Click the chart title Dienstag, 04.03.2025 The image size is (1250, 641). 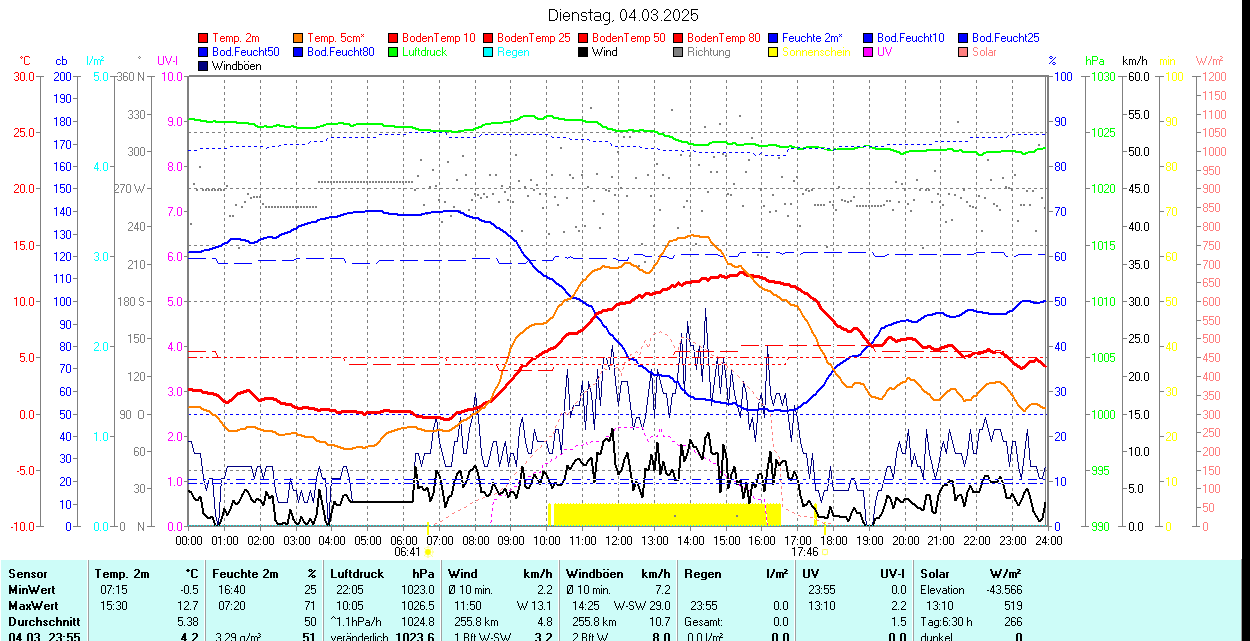pyautogui.click(x=624, y=15)
